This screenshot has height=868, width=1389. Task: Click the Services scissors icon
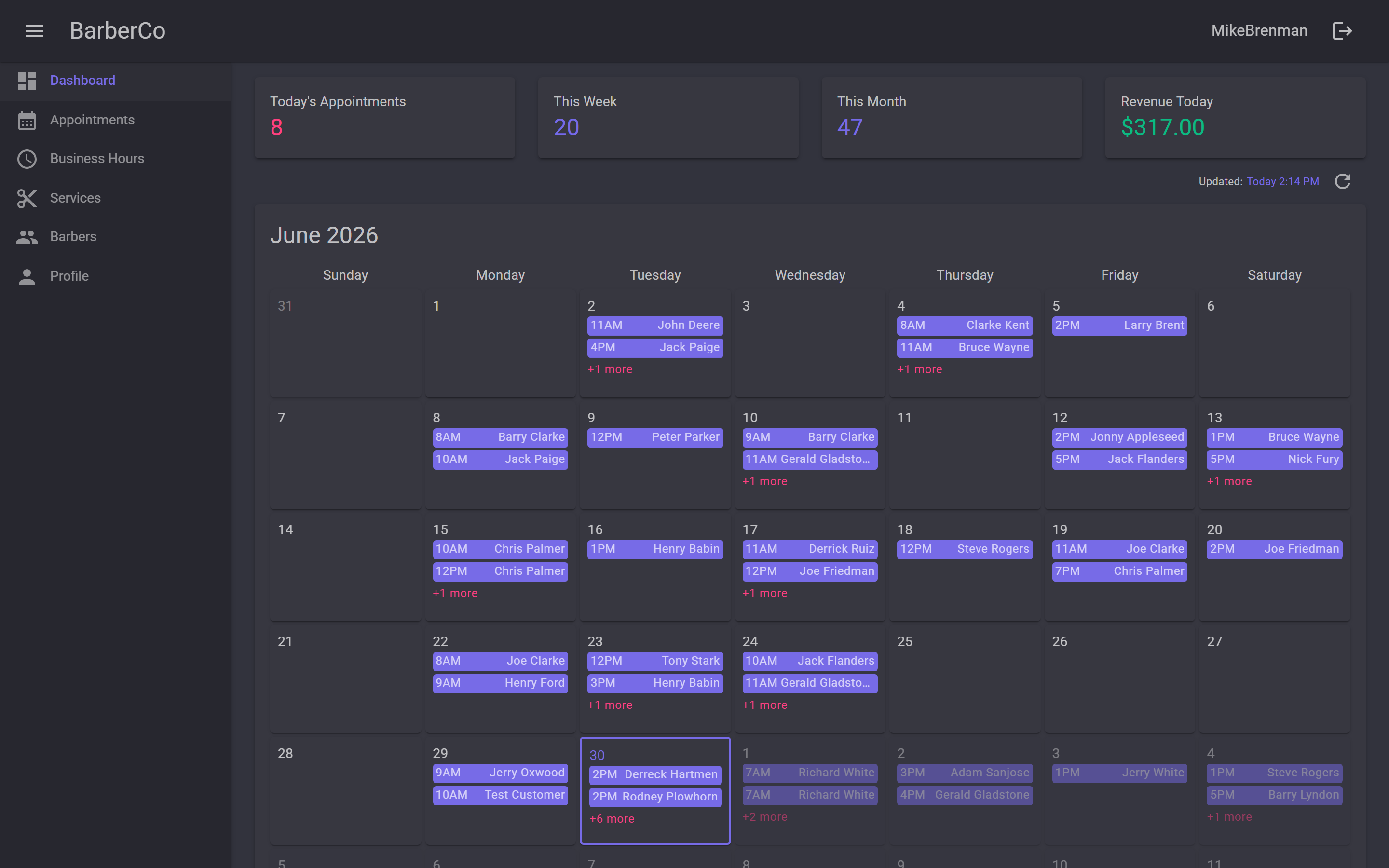pos(27,198)
